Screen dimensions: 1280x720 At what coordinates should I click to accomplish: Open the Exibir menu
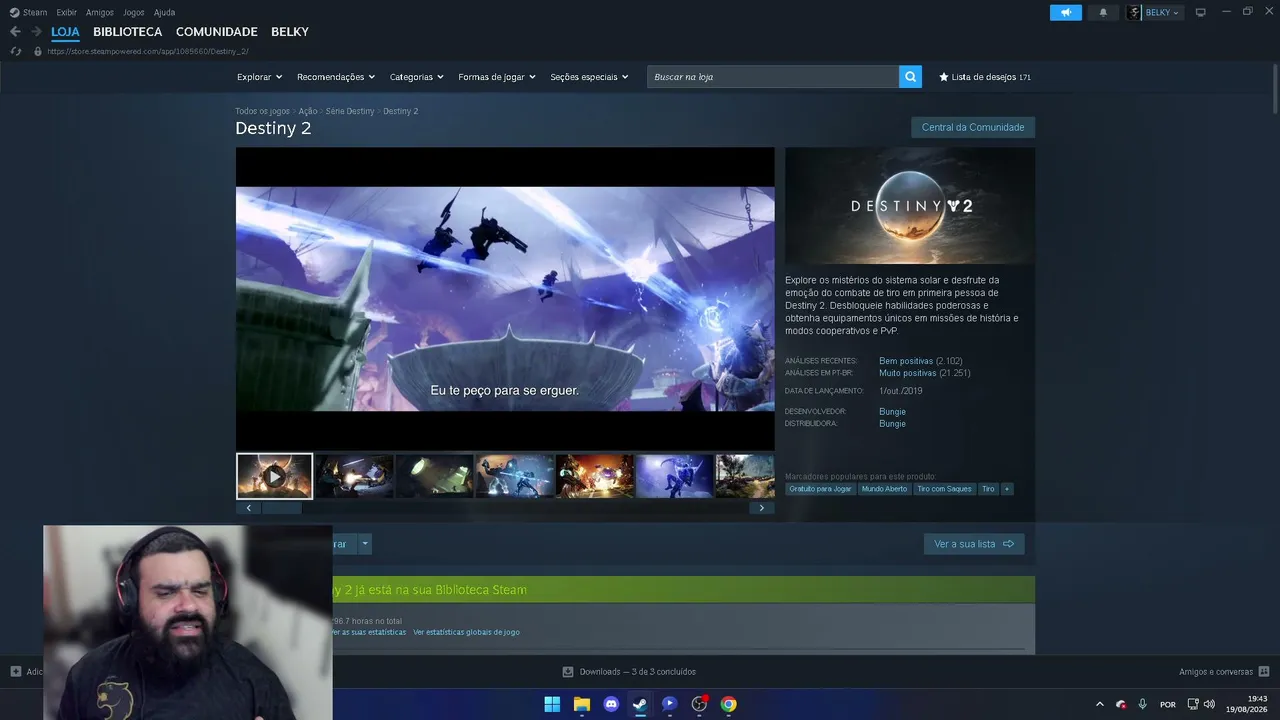click(x=66, y=12)
